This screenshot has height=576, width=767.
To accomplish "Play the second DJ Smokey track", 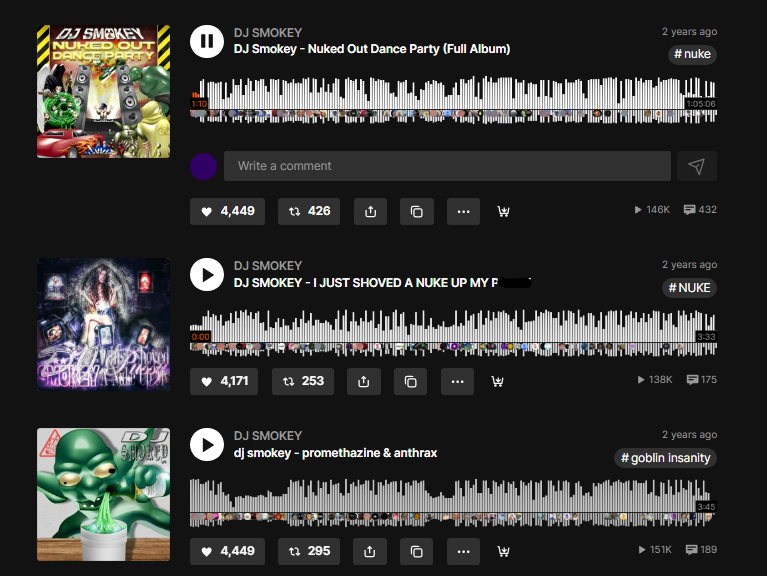I will (207, 274).
